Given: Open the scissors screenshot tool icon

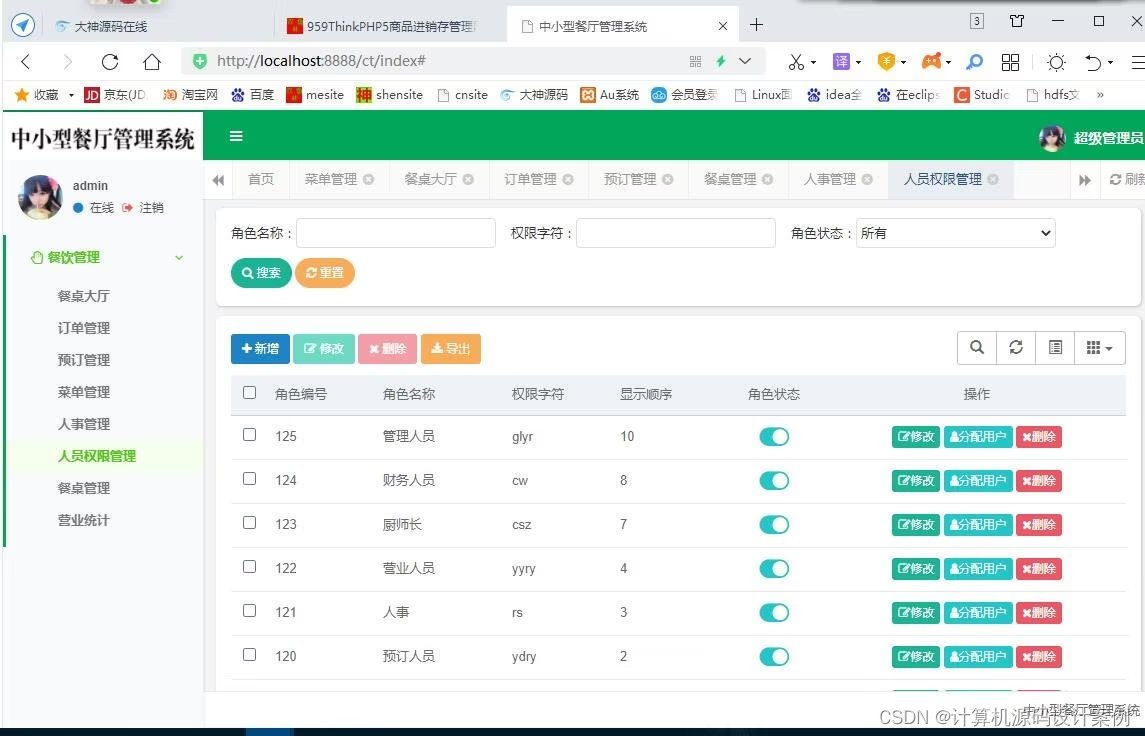Looking at the screenshot, I should pyautogui.click(x=796, y=62).
